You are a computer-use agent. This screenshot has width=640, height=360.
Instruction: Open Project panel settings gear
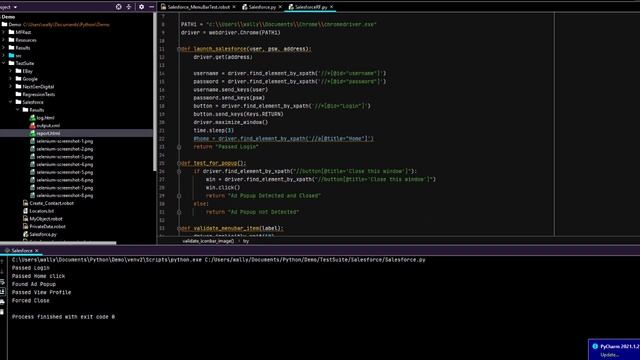tap(141, 7)
